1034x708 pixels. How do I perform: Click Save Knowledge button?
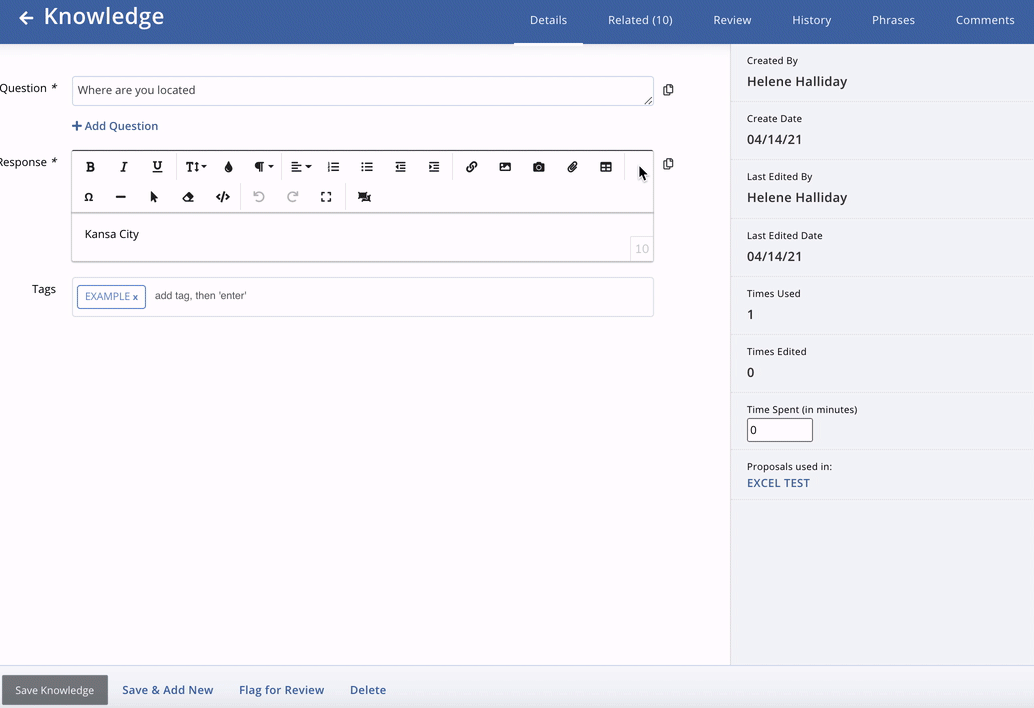point(55,690)
